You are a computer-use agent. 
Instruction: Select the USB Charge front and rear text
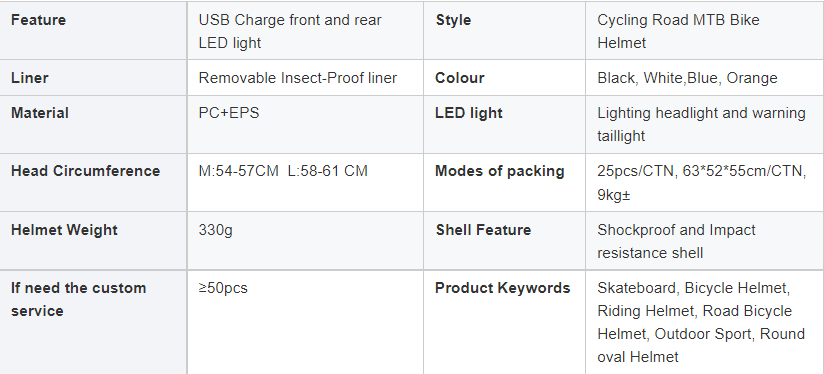pos(290,20)
